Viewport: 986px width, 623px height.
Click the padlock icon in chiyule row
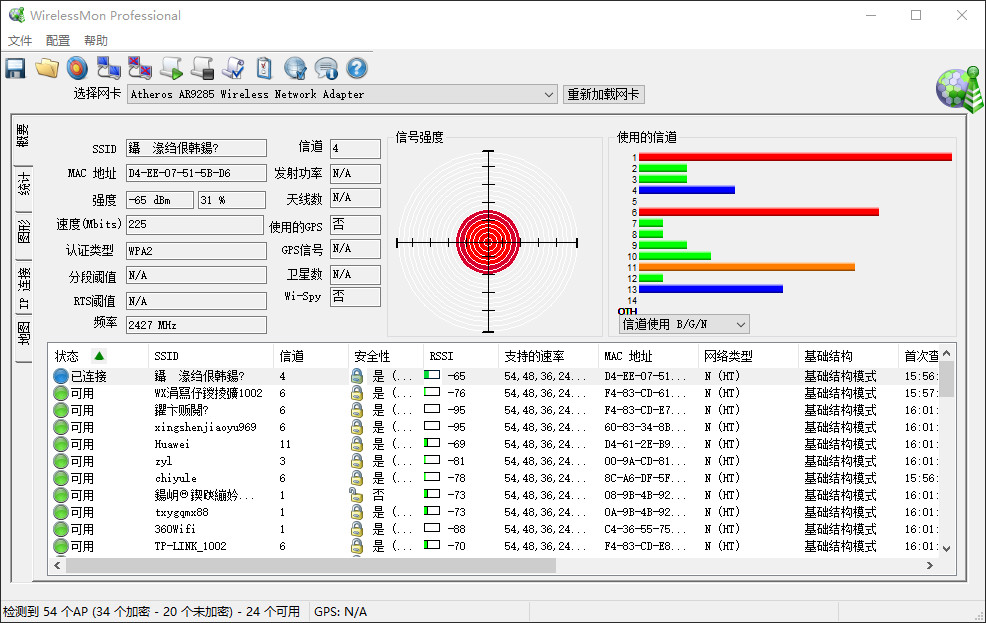(x=357, y=478)
